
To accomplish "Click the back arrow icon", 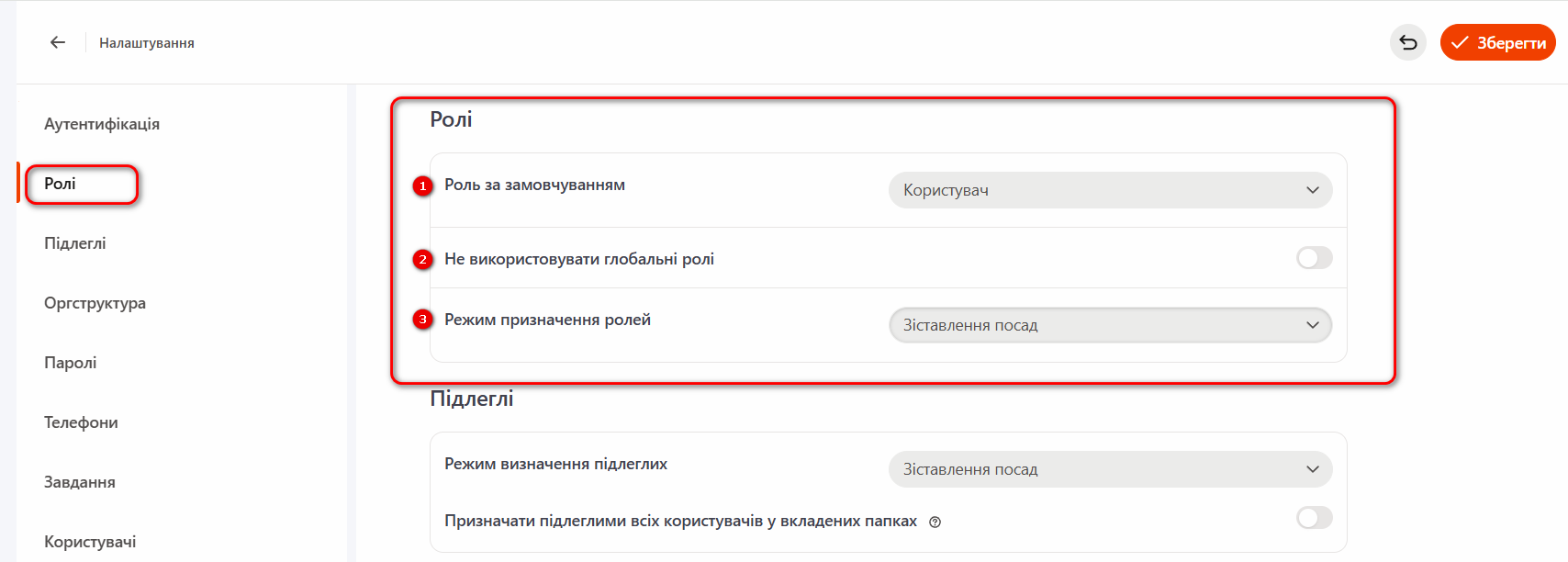I will [58, 42].
